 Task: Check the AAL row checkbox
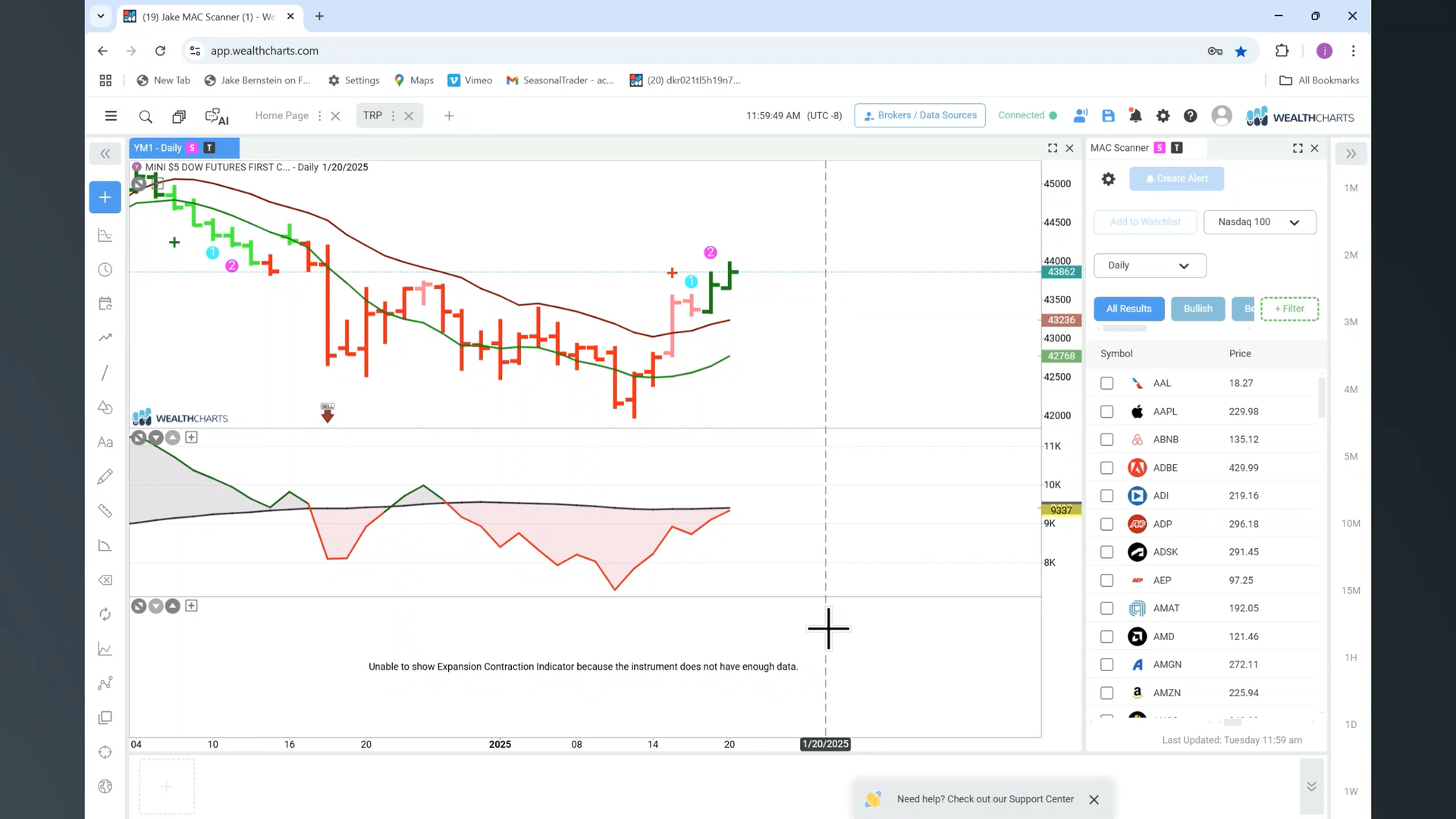coord(1106,384)
